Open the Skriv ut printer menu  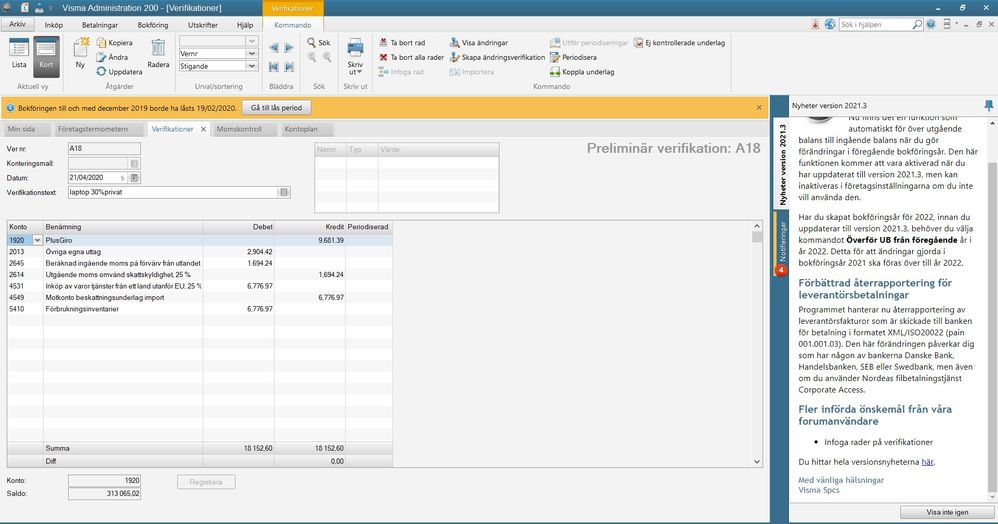coord(355,56)
